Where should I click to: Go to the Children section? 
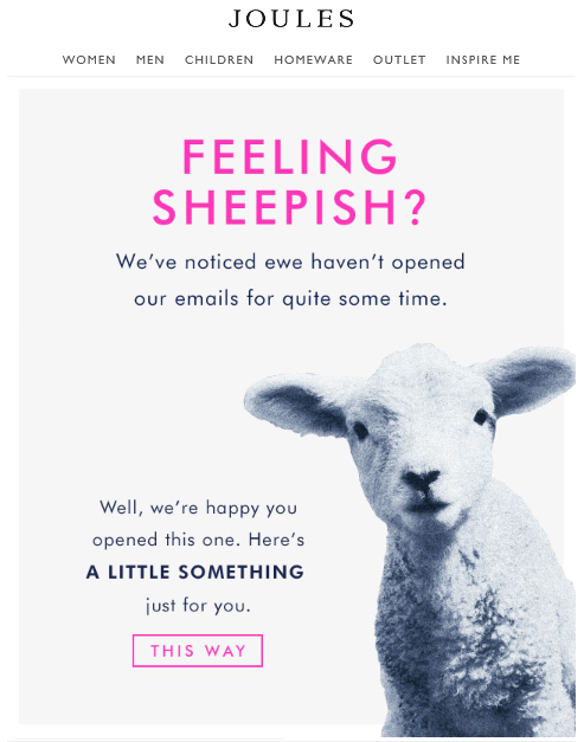pyautogui.click(x=219, y=60)
